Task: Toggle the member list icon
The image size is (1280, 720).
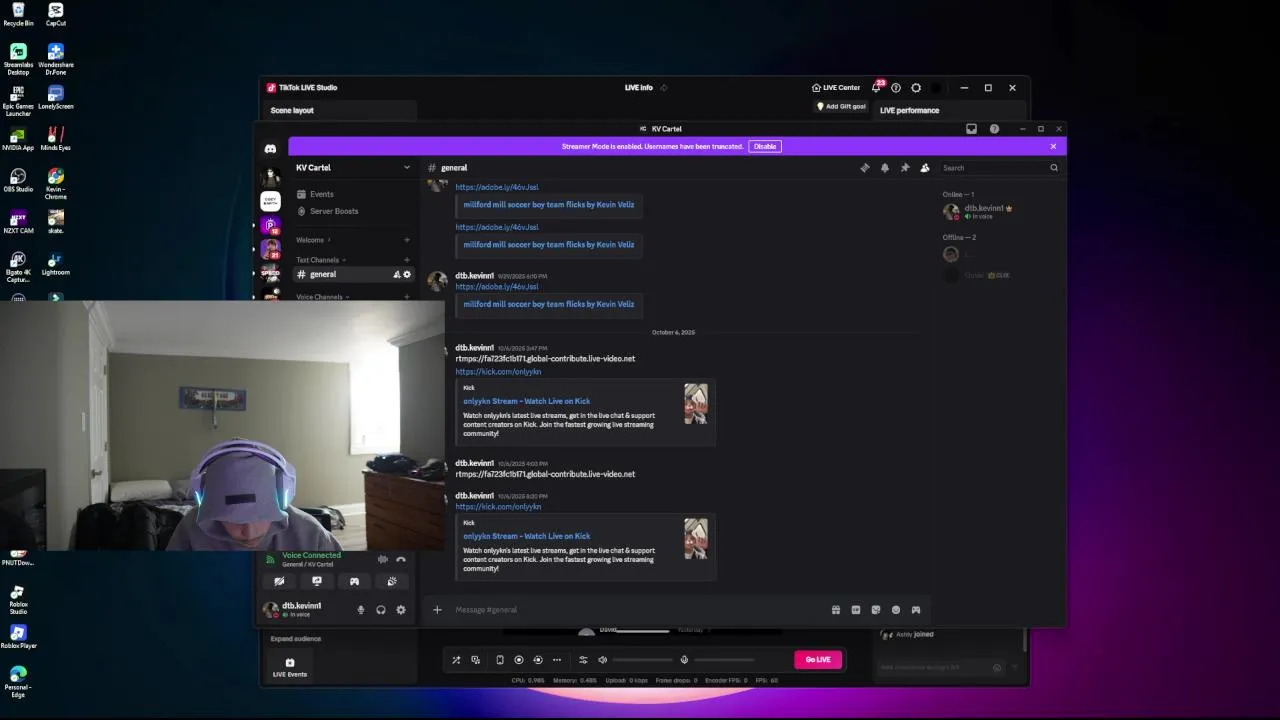Action: tap(925, 168)
